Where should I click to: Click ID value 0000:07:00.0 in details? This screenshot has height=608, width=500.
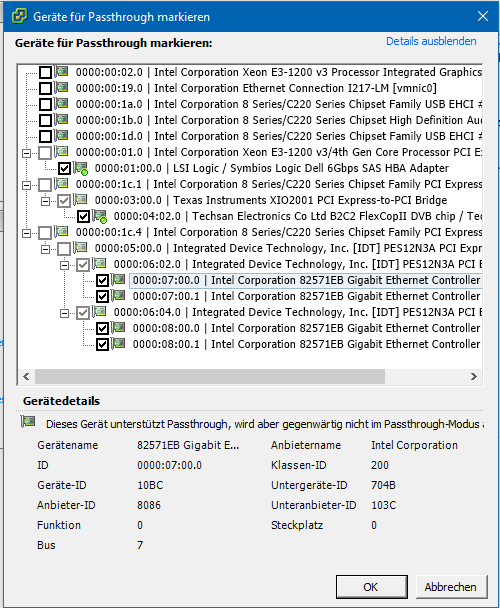[170, 465]
